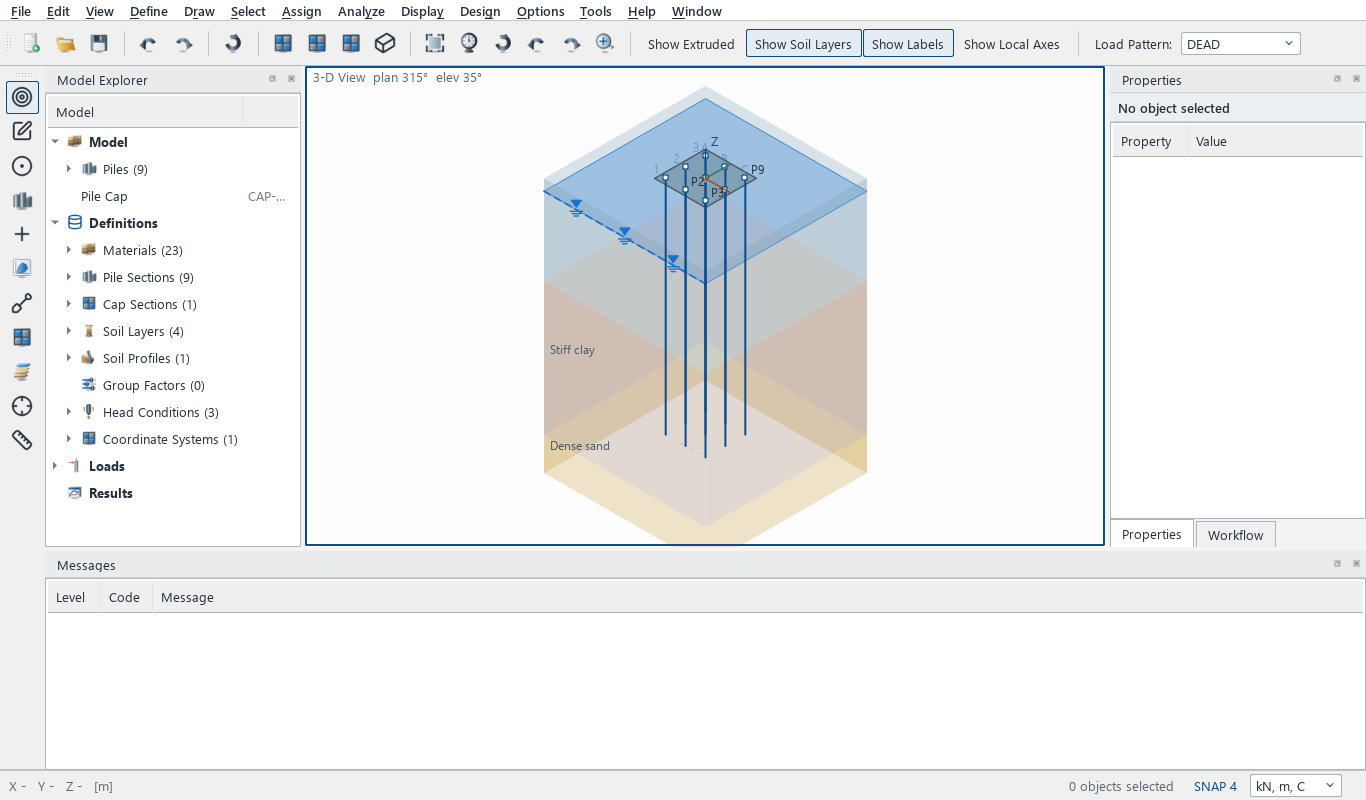Image resolution: width=1366 pixels, height=800 pixels.
Task: Select the pile group tool in sidebar
Action: 22,200
